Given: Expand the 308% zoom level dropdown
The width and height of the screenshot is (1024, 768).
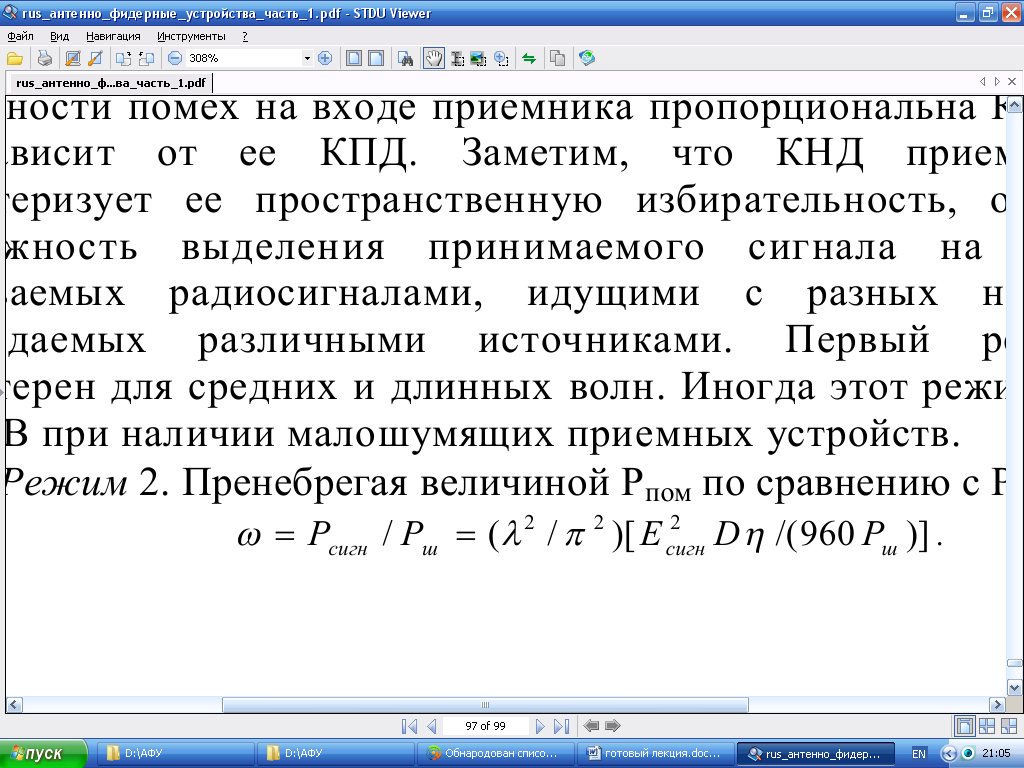Looking at the screenshot, I should pos(307,58).
